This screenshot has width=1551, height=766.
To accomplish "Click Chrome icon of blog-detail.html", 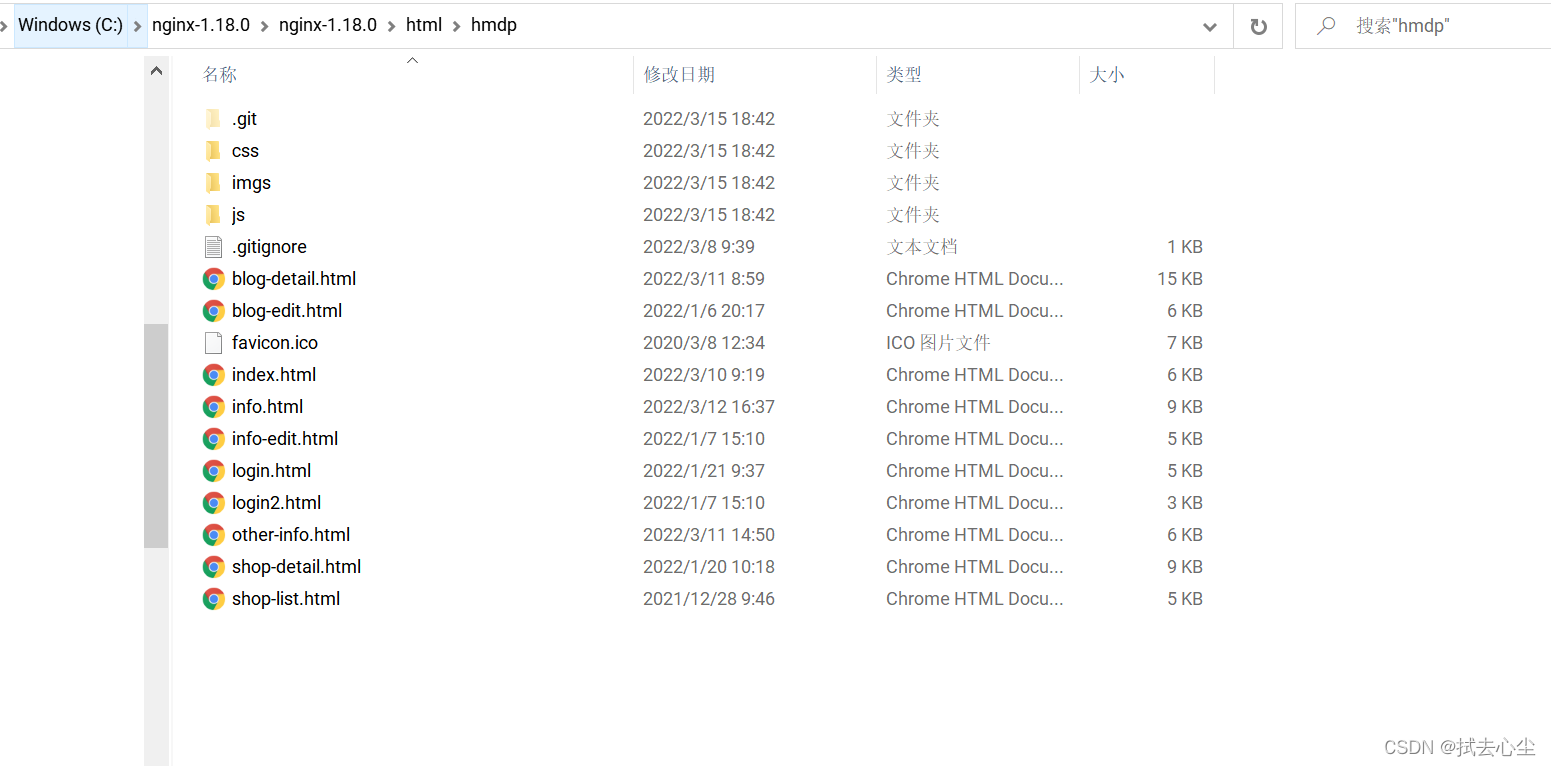I will [x=213, y=279].
